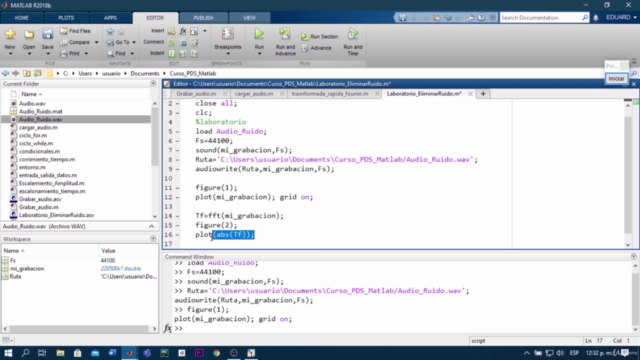Screen dimensions: 640x360
Task: Add a new editor tab with plus
Action: coord(483,94)
